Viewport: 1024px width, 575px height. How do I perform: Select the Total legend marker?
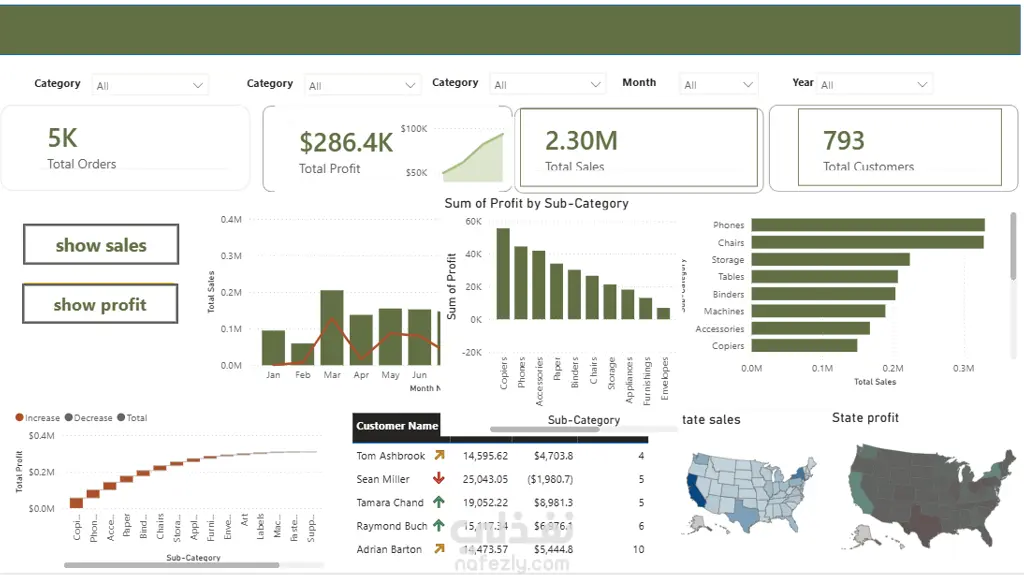(x=121, y=418)
